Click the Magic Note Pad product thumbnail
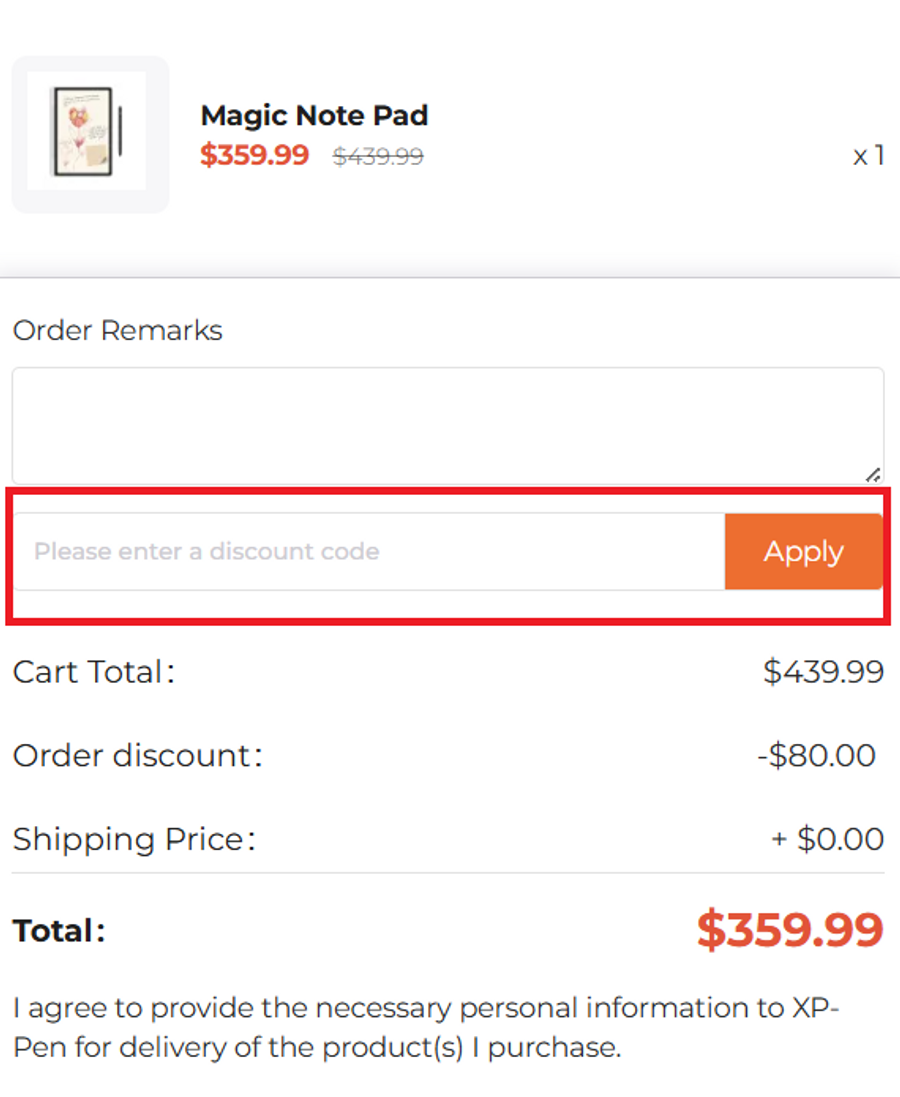Image resolution: width=900 pixels, height=1097 pixels. [89, 134]
